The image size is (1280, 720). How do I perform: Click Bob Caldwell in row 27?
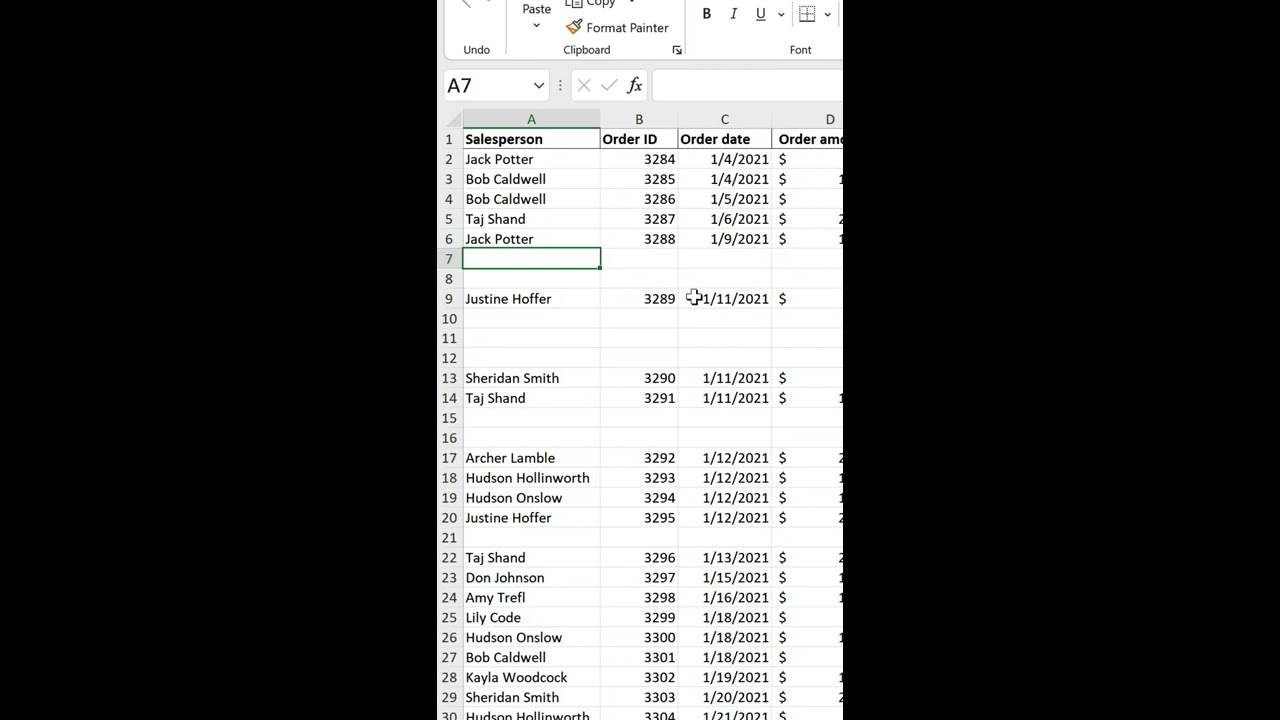click(505, 658)
